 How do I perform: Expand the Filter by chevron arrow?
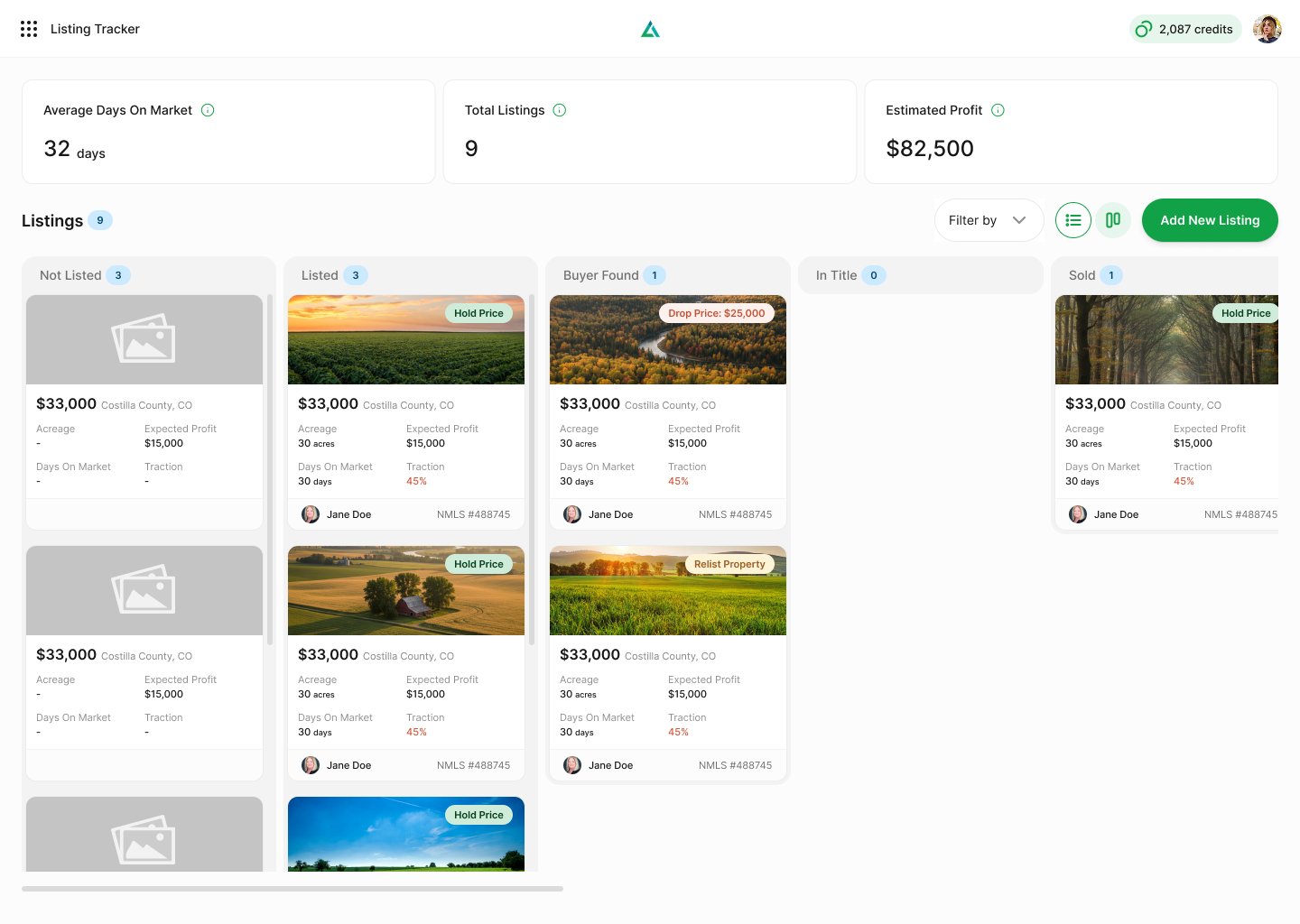(1019, 220)
